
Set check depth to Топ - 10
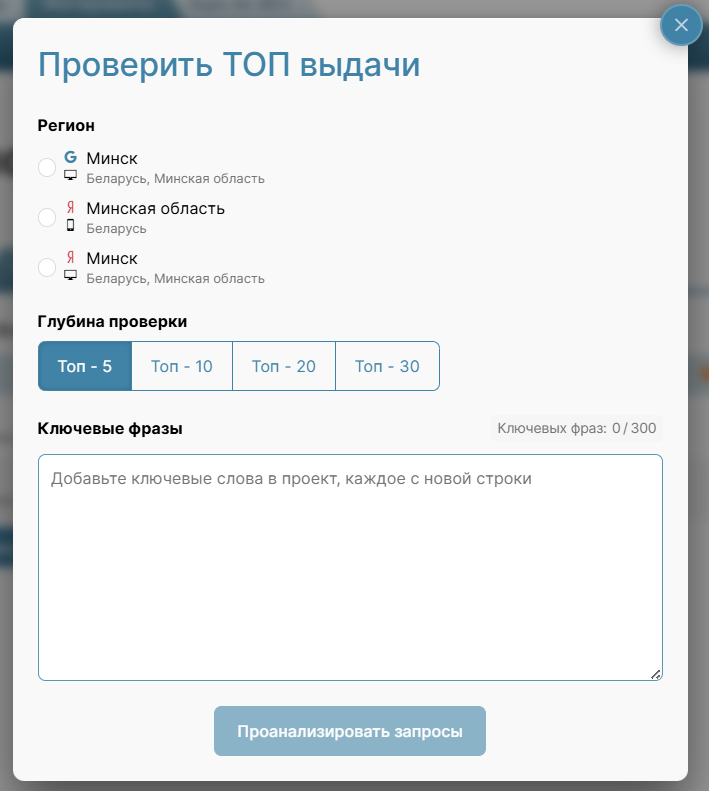pyautogui.click(x=182, y=366)
